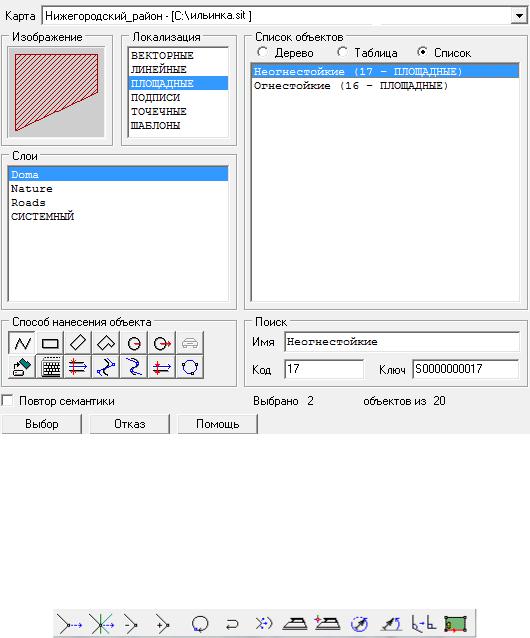The width and height of the screenshot is (530, 638).
Task: Click the plain iron smoothing tool
Action: pyautogui.click(x=295, y=624)
